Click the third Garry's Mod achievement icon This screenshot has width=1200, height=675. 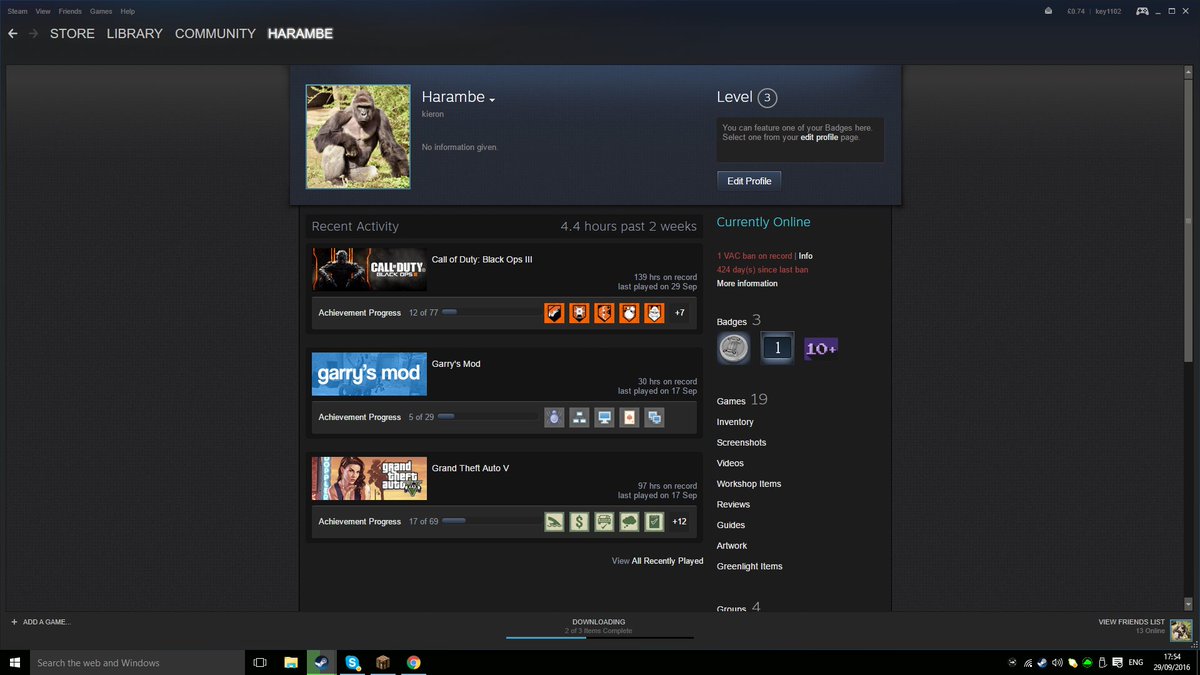coord(604,417)
